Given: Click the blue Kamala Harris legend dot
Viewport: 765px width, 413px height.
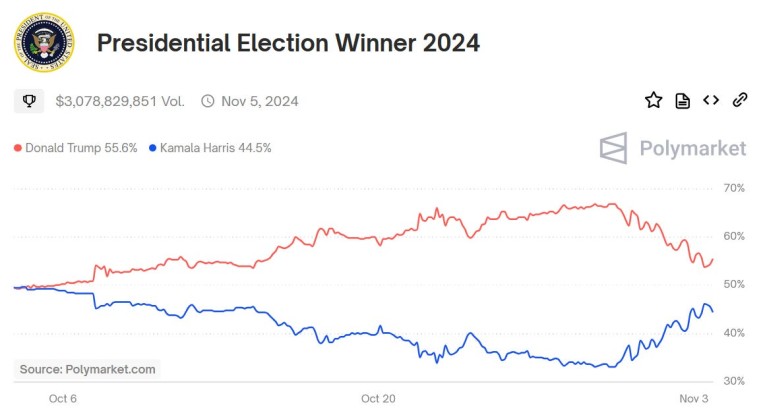Looking at the screenshot, I should click(x=152, y=148).
